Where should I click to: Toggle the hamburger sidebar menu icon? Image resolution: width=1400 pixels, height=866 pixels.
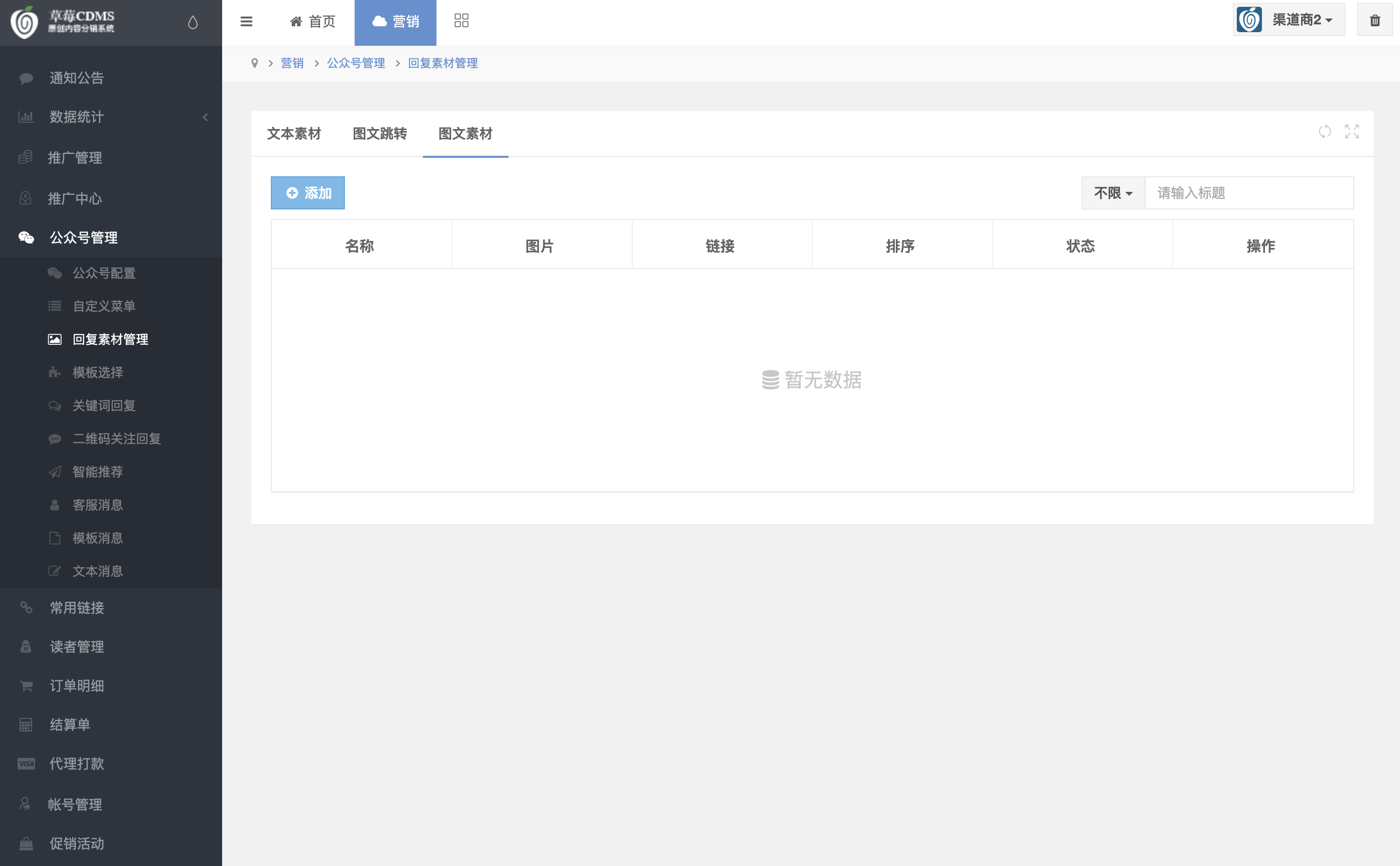coord(246,22)
